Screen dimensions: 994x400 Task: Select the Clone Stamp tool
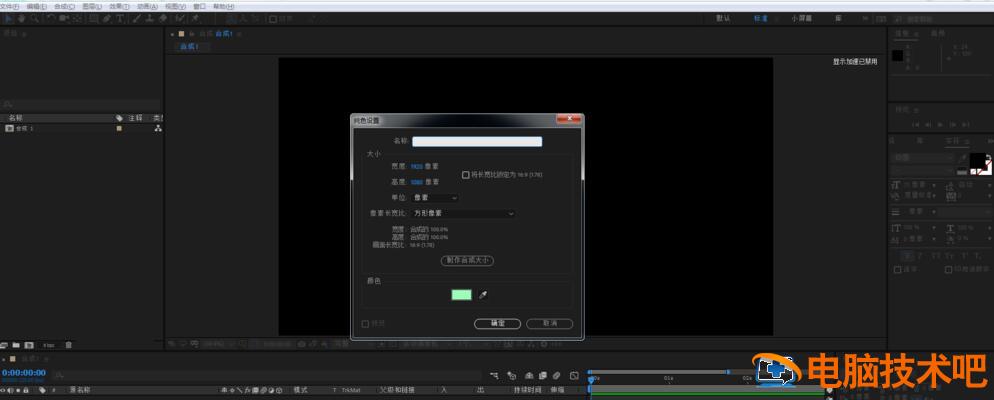(x=150, y=18)
